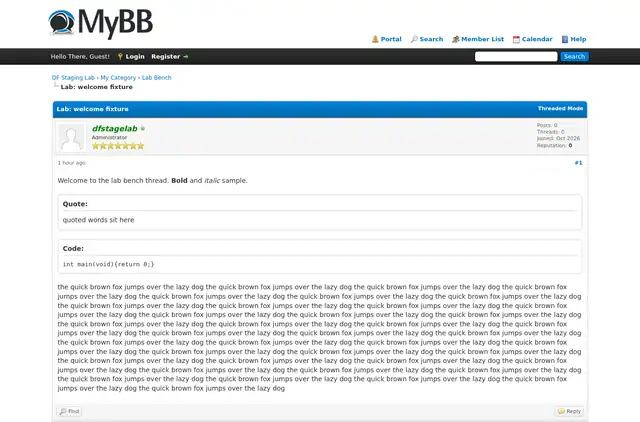Click the Portal icon
Viewport: 640px width, 422px height.
(375, 39)
